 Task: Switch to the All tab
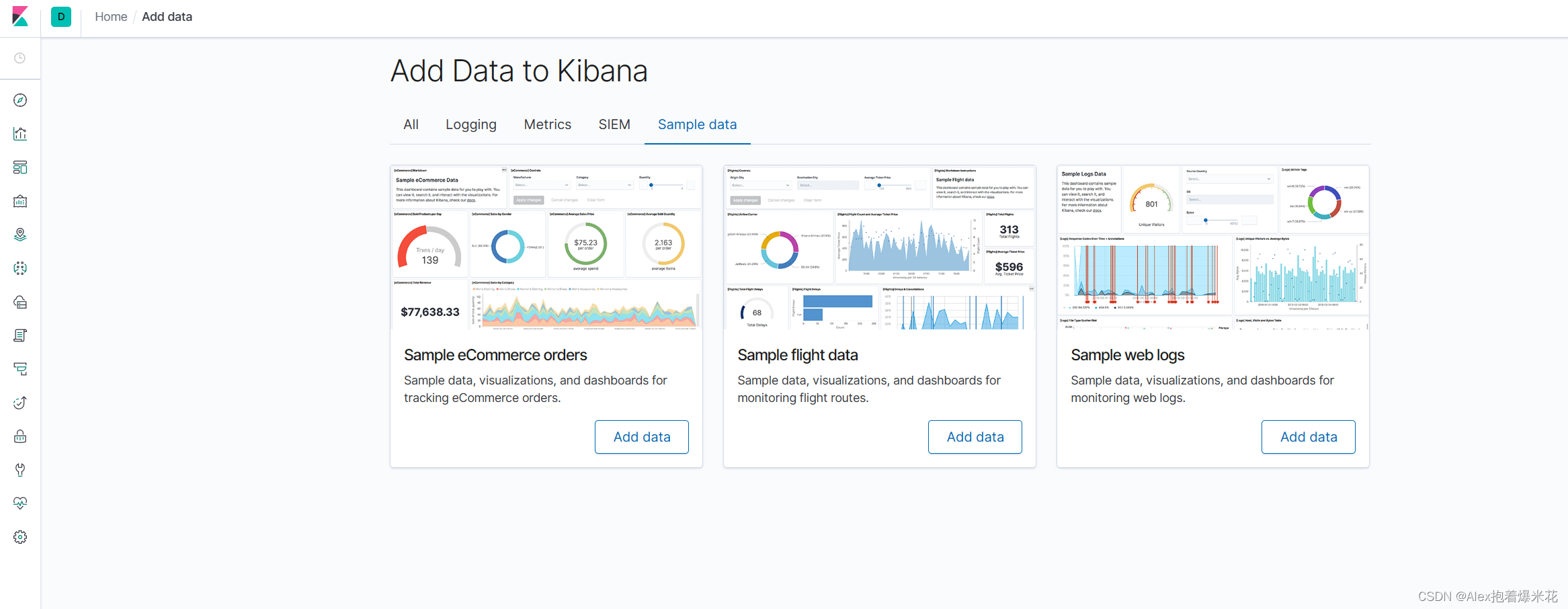[x=411, y=124]
